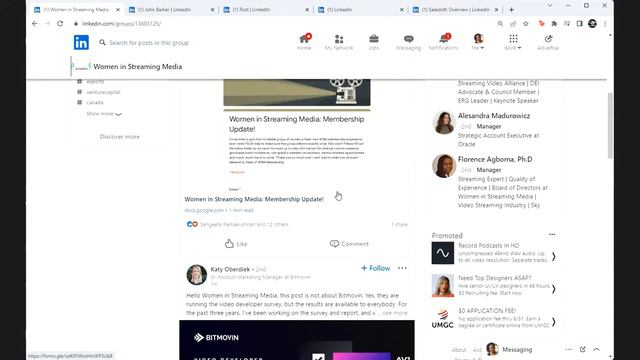Open a new browser tab

pyautogui.click(x=511, y=9)
